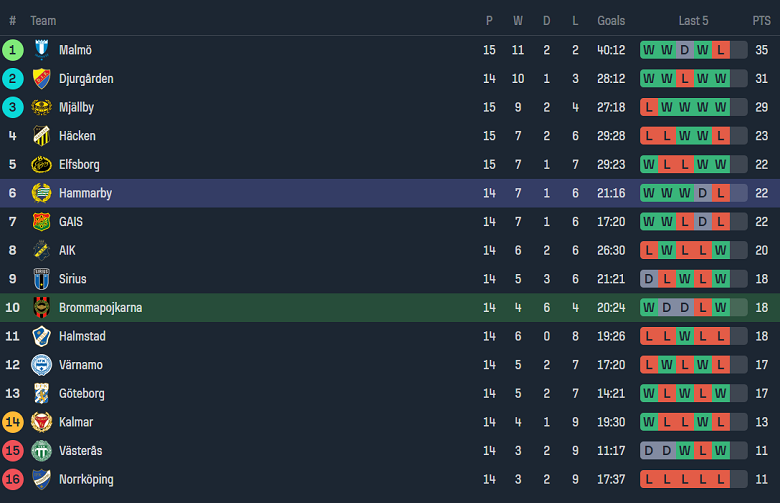The image size is (780, 503).
Task: Click the Last 5 column header
Action: [x=693, y=20]
